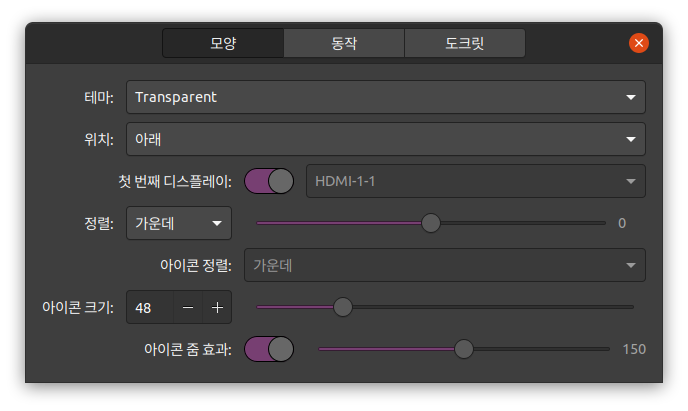Disable the 아이콘 줌 효과 switch
Image resolution: width=688 pixels, height=411 pixels.
coord(269,349)
